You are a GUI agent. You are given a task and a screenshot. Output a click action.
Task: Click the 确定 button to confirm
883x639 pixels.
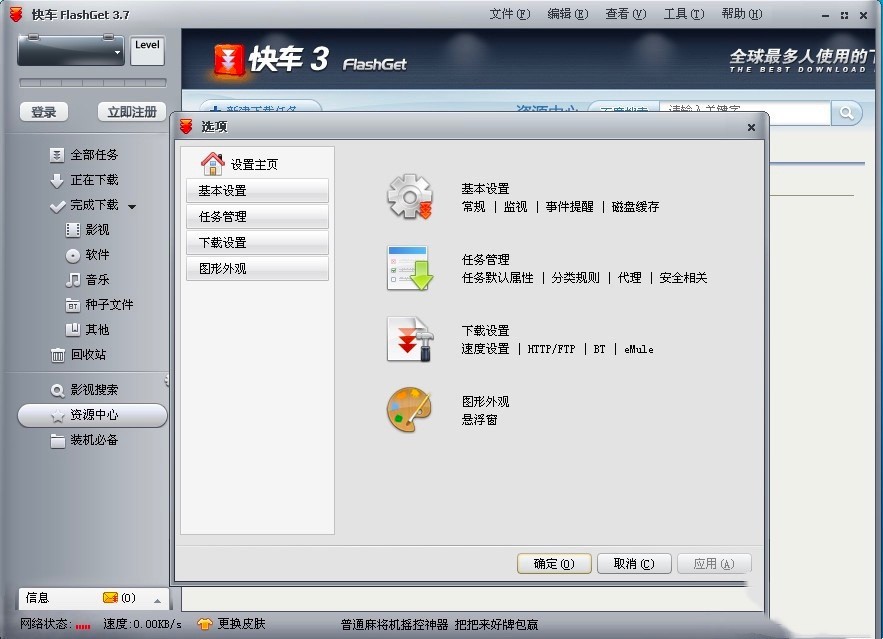553,563
